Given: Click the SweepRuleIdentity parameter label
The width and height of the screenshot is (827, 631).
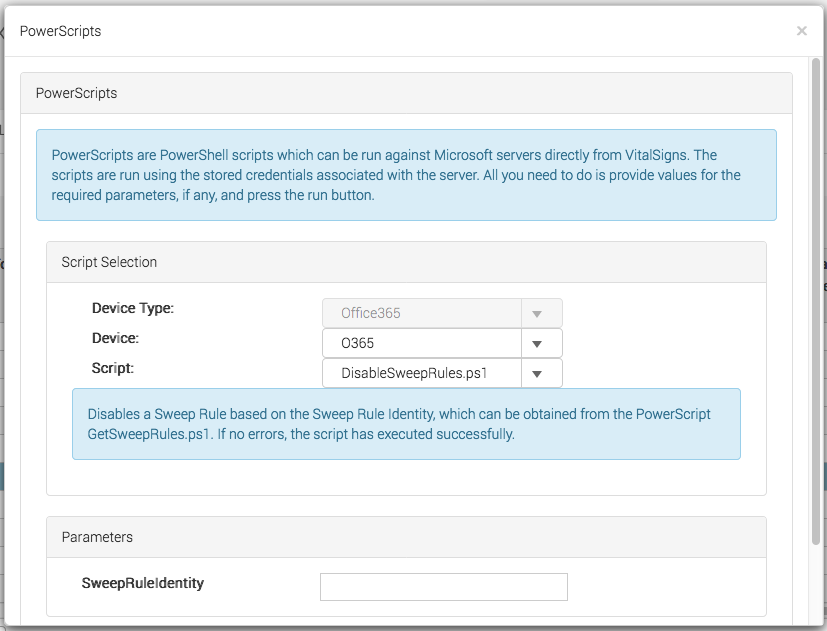Looking at the screenshot, I should click(x=142, y=583).
